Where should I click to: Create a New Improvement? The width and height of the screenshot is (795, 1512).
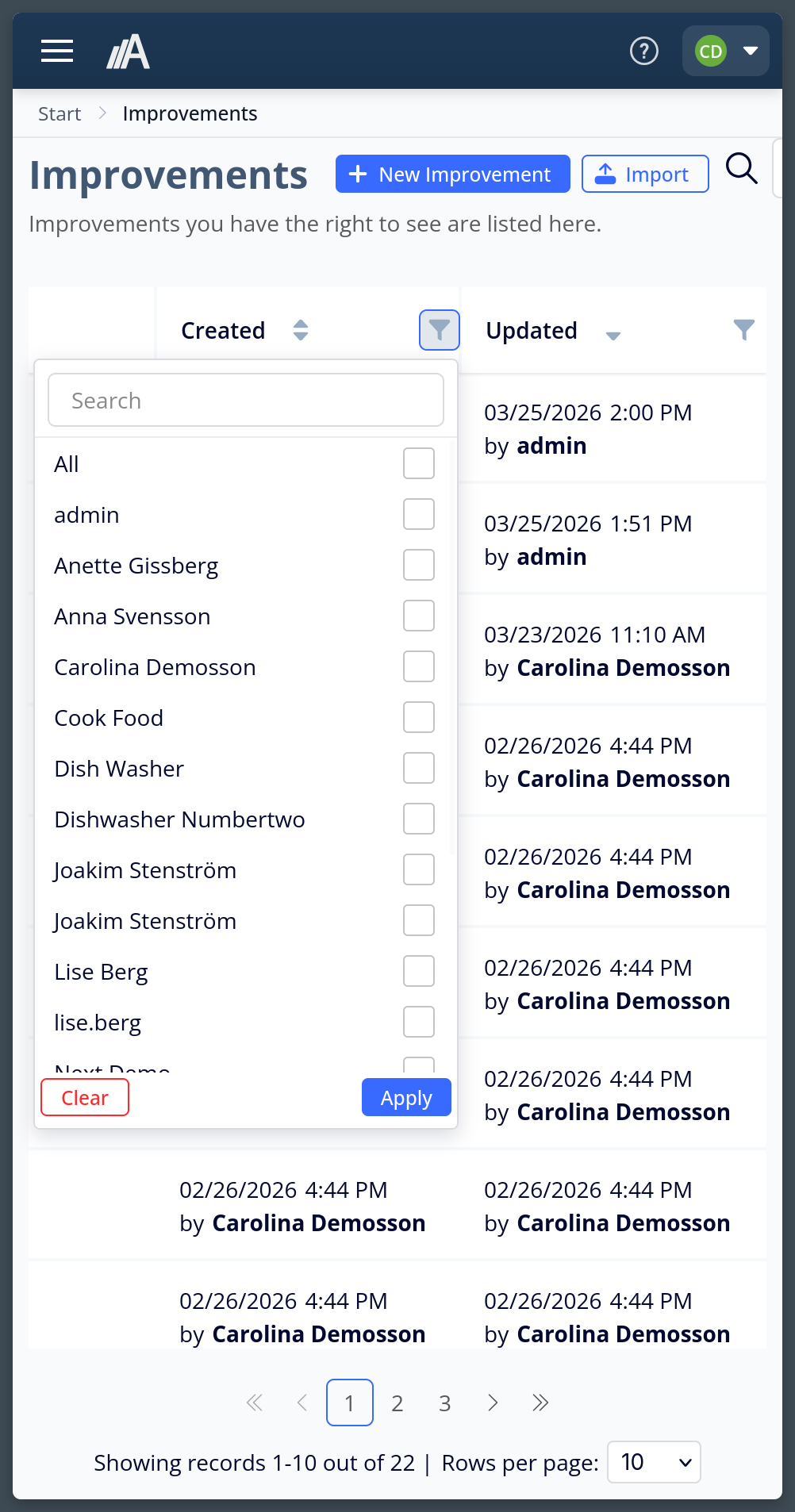pyautogui.click(x=452, y=174)
